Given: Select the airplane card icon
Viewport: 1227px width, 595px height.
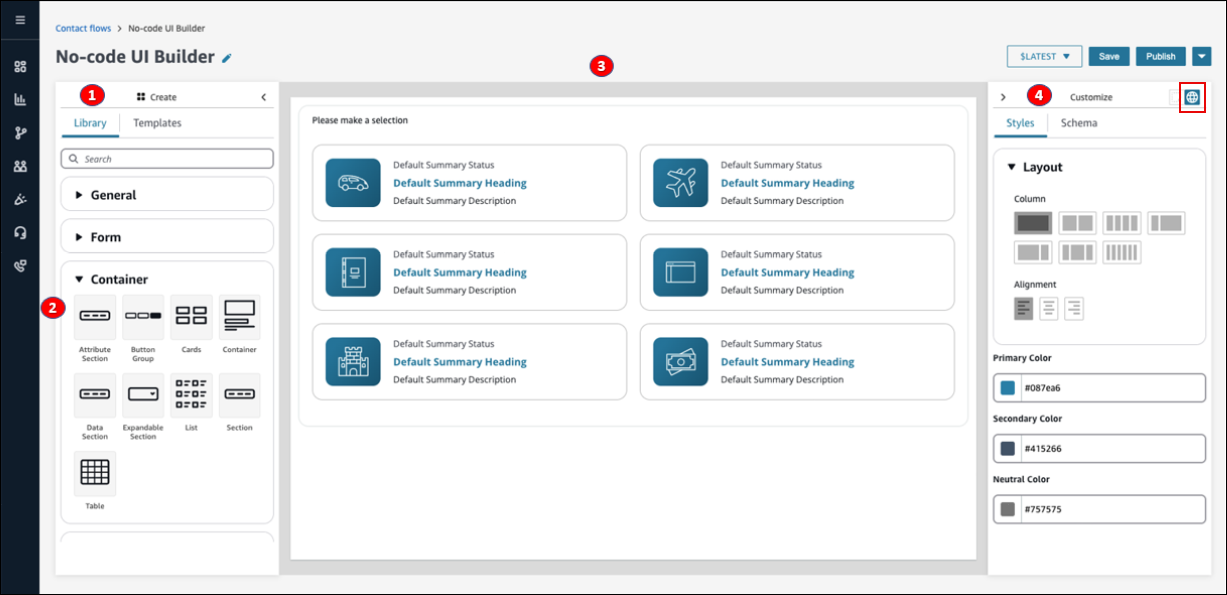Looking at the screenshot, I should point(681,183).
